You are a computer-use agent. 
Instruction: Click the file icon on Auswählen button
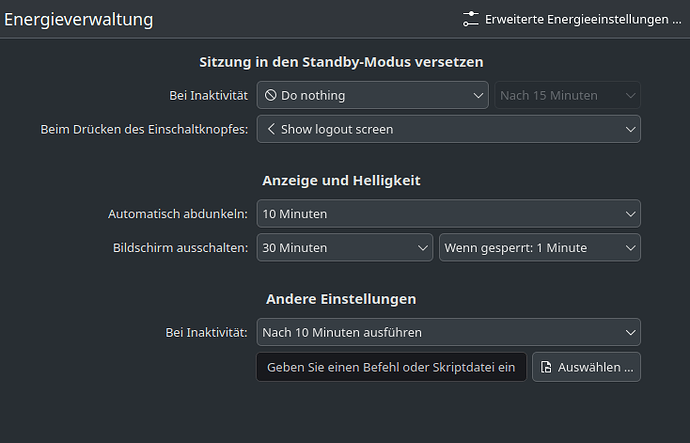[x=546, y=367]
